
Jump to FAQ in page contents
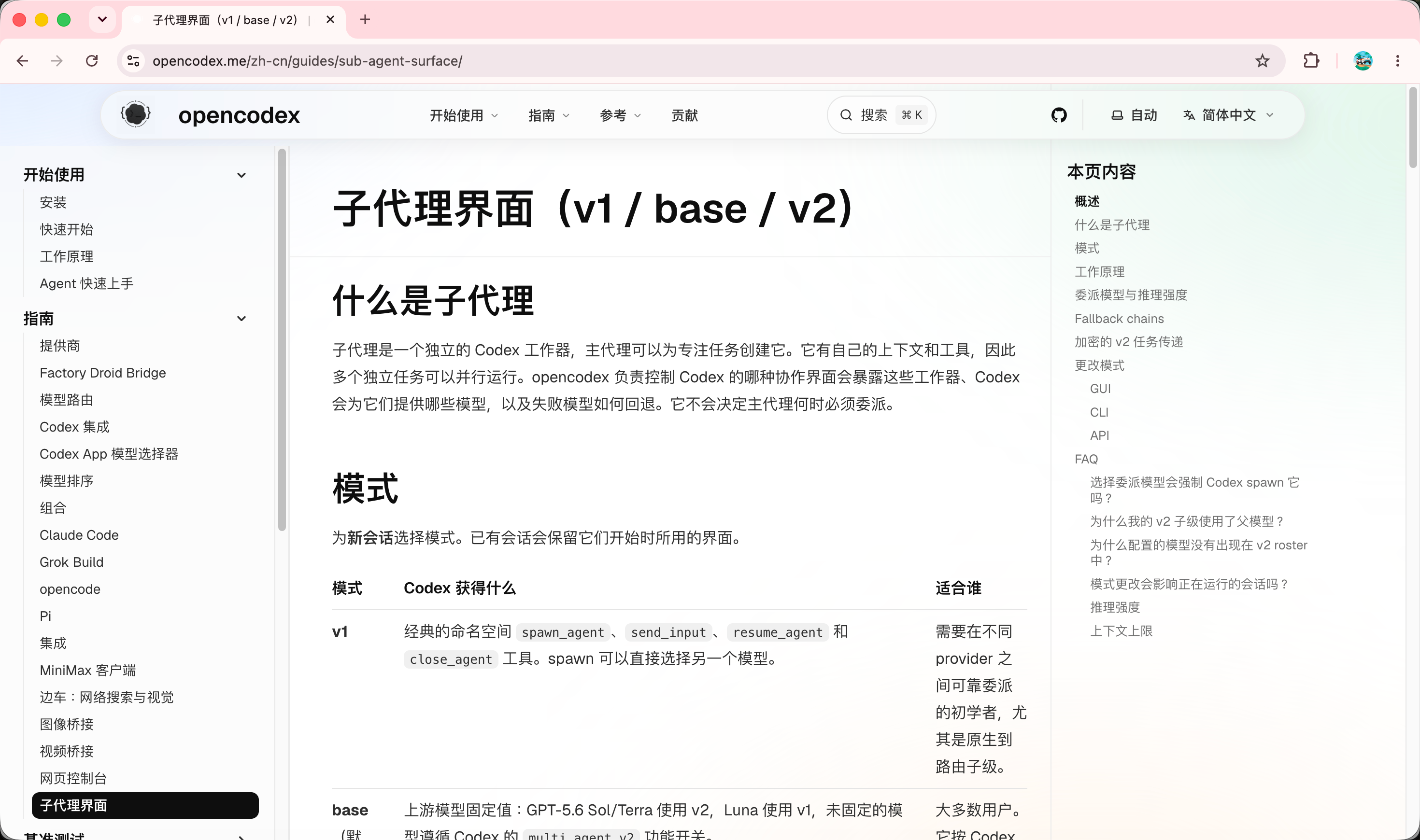coord(1086,459)
